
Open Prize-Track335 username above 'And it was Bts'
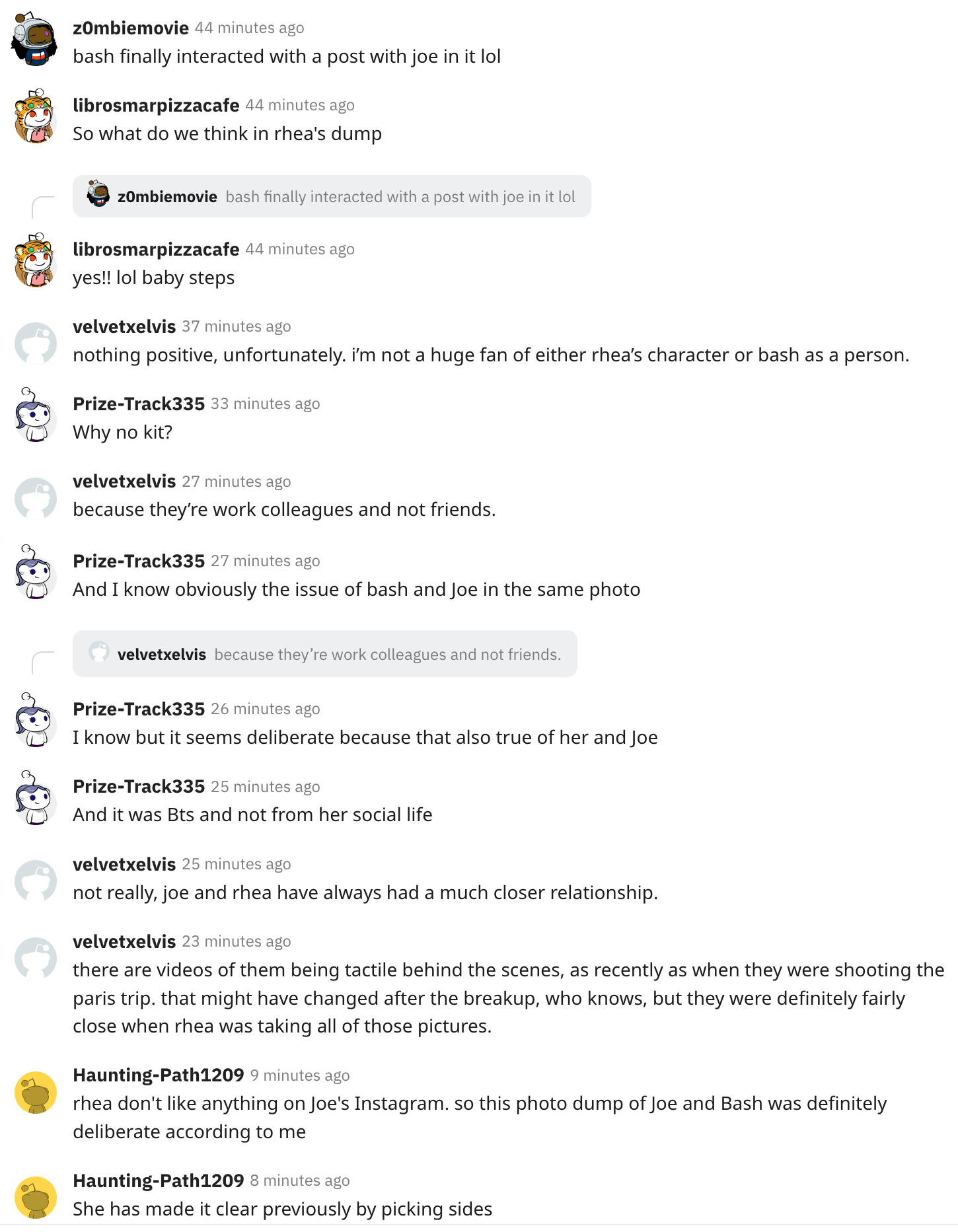pyautogui.click(x=139, y=786)
